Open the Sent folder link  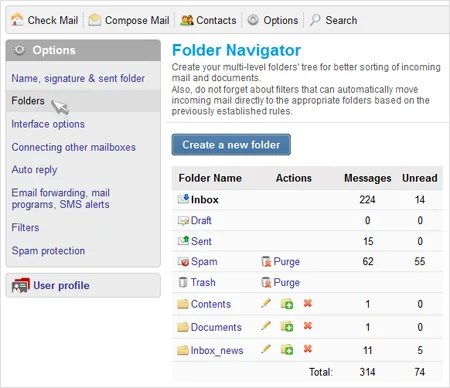click(x=201, y=241)
